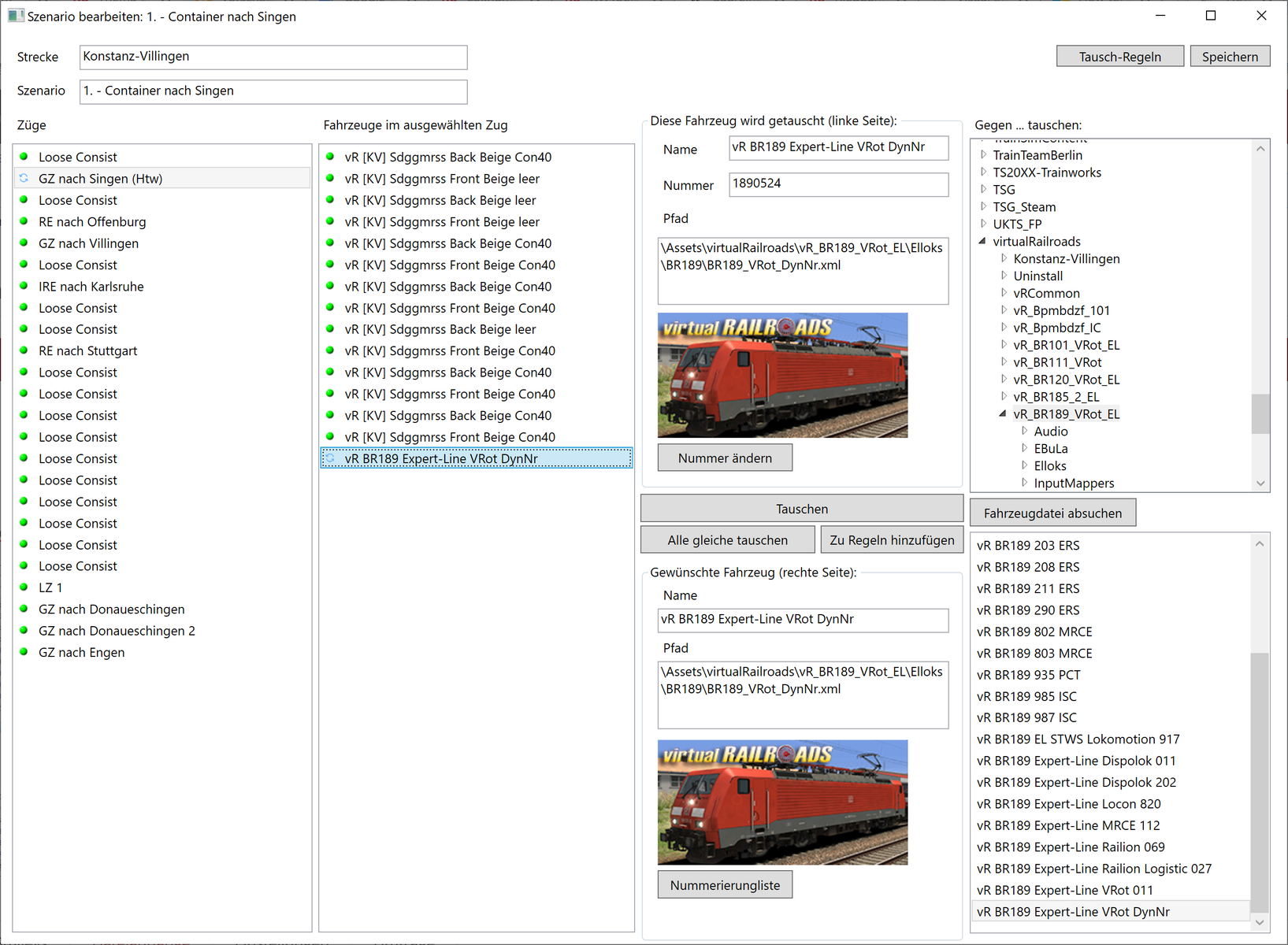
Task: Expand the Elloks folder in tree
Action: 1024,466
